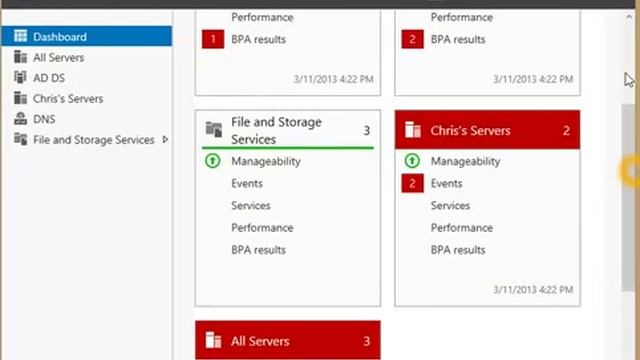Open BPA results in File and Storage Services tile
This screenshot has height=360, width=640.
(x=258, y=250)
